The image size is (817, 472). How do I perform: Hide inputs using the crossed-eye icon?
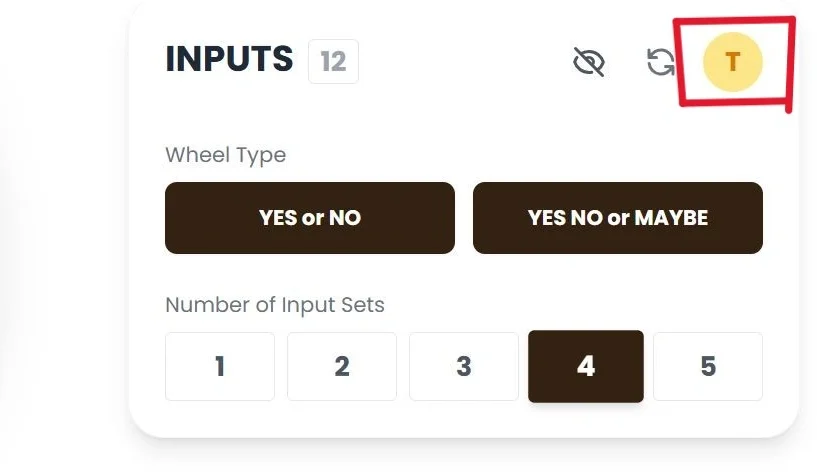[589, 63]
